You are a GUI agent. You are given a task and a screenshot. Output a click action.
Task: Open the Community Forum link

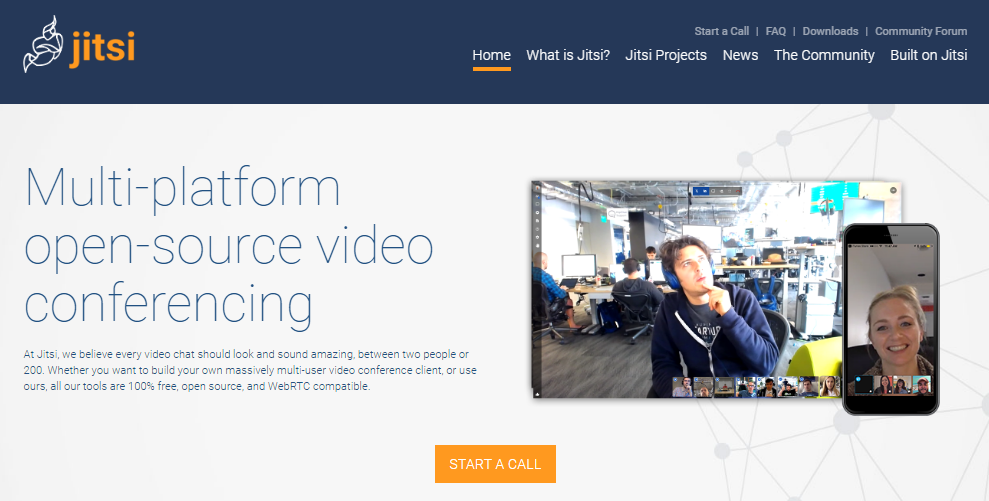click(x=921, y=31)
